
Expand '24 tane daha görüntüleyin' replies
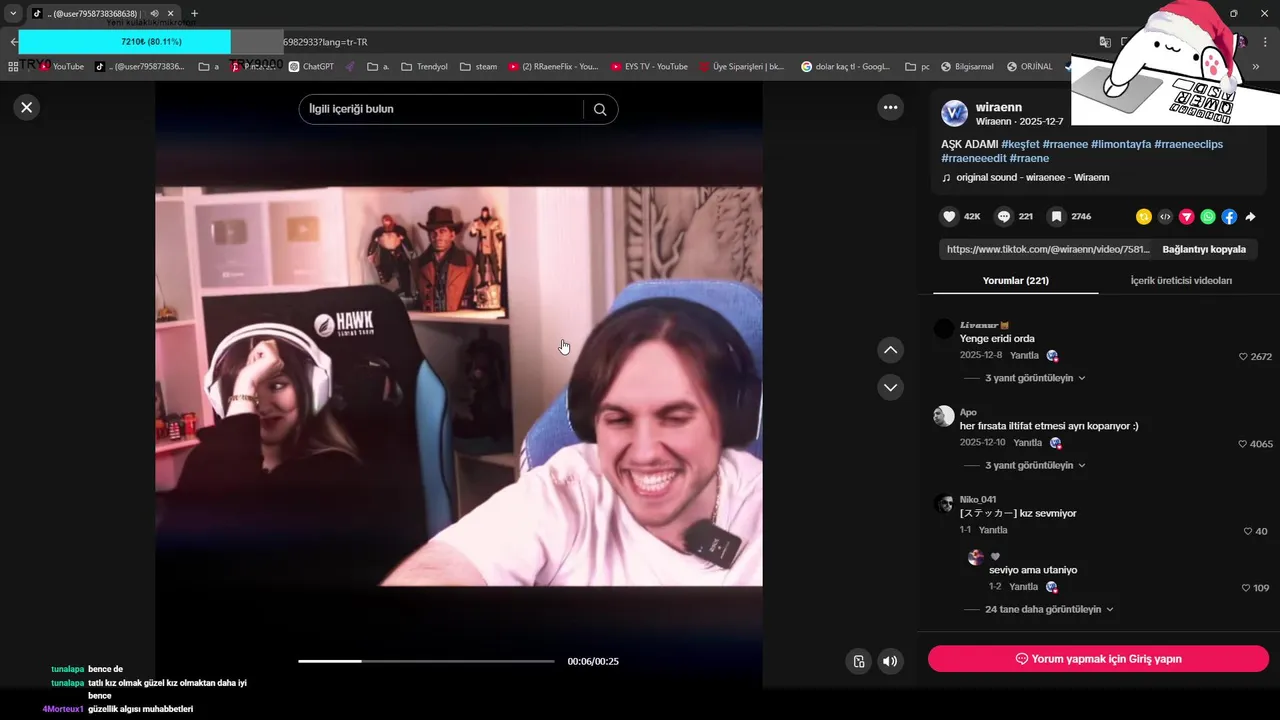[1049, 609]
